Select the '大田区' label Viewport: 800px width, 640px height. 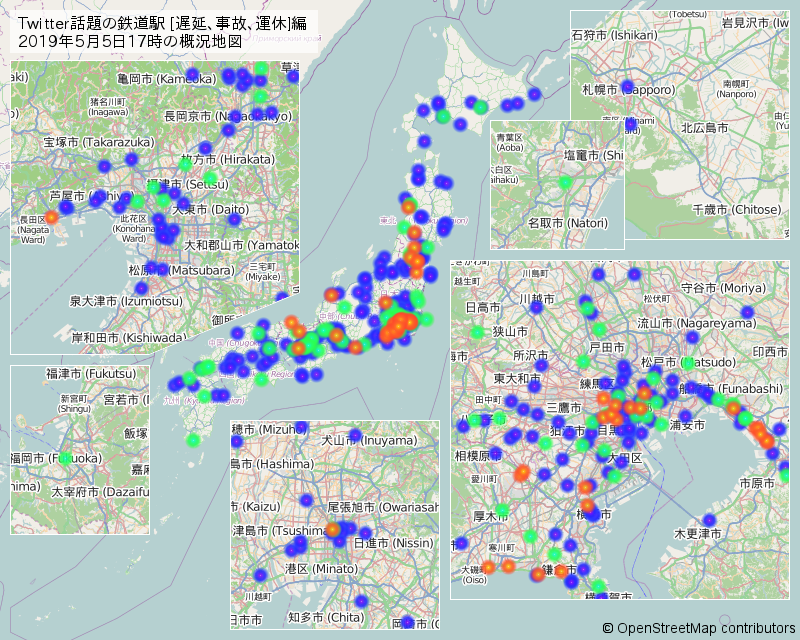[x=624, y=458]
